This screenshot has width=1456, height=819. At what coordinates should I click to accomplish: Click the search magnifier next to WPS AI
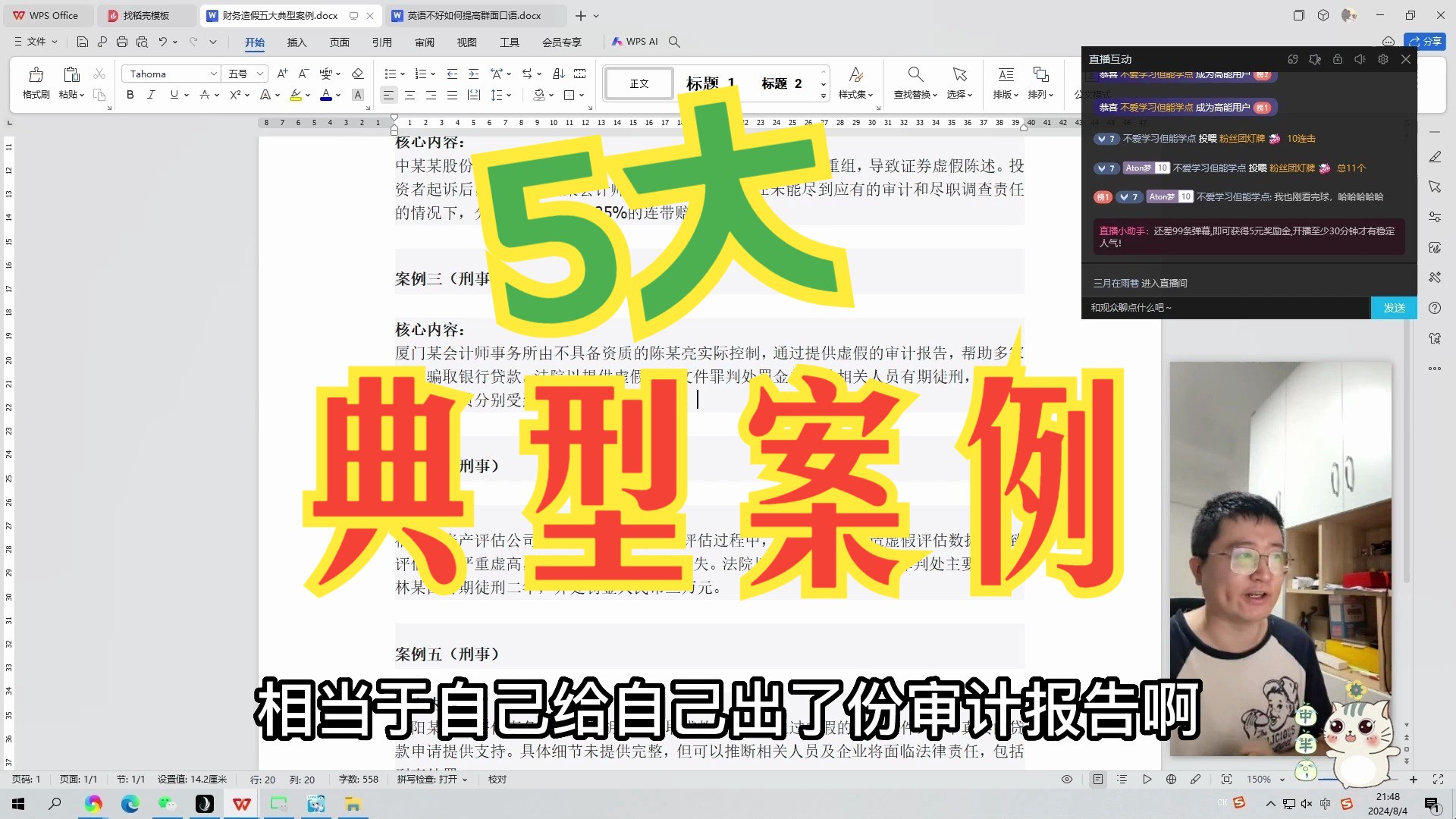pos(674,42)
